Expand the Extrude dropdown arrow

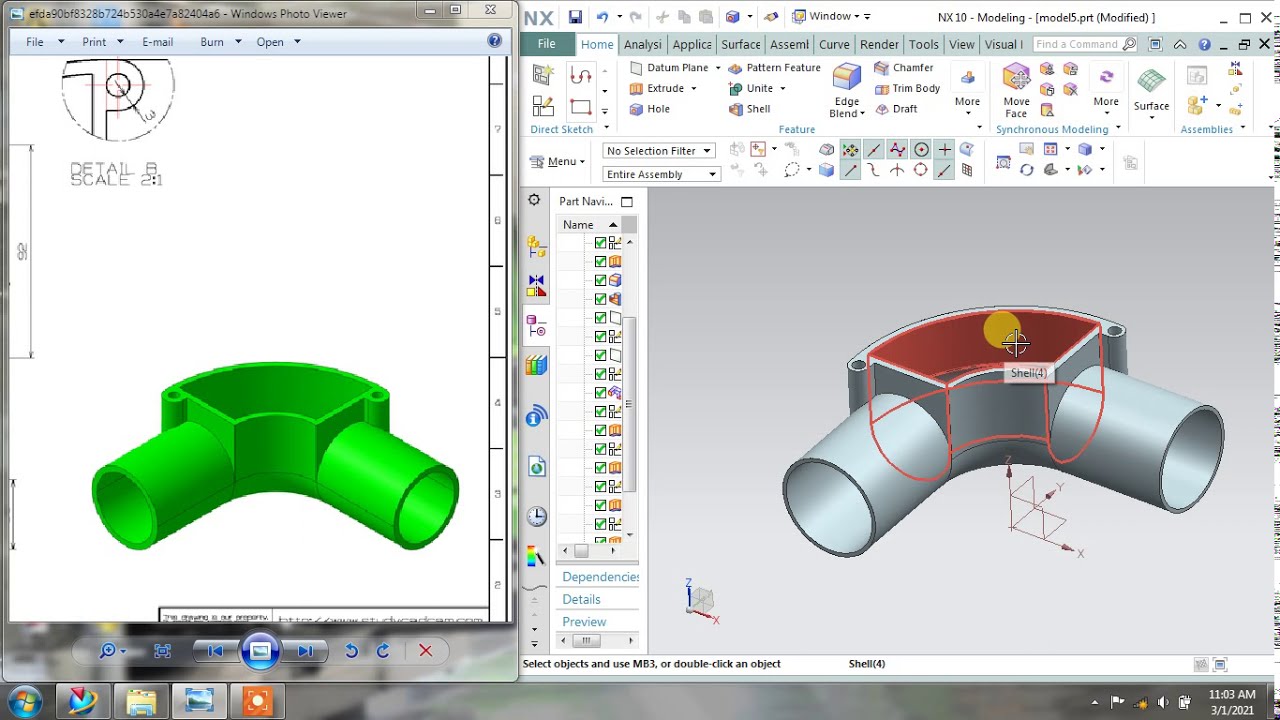(x=693, y=89)
